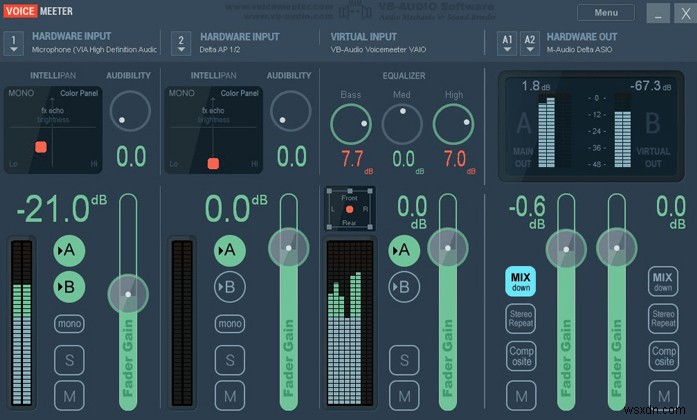
Task: Click the Color Panel label on Input 1
Action: pos(79,93)
